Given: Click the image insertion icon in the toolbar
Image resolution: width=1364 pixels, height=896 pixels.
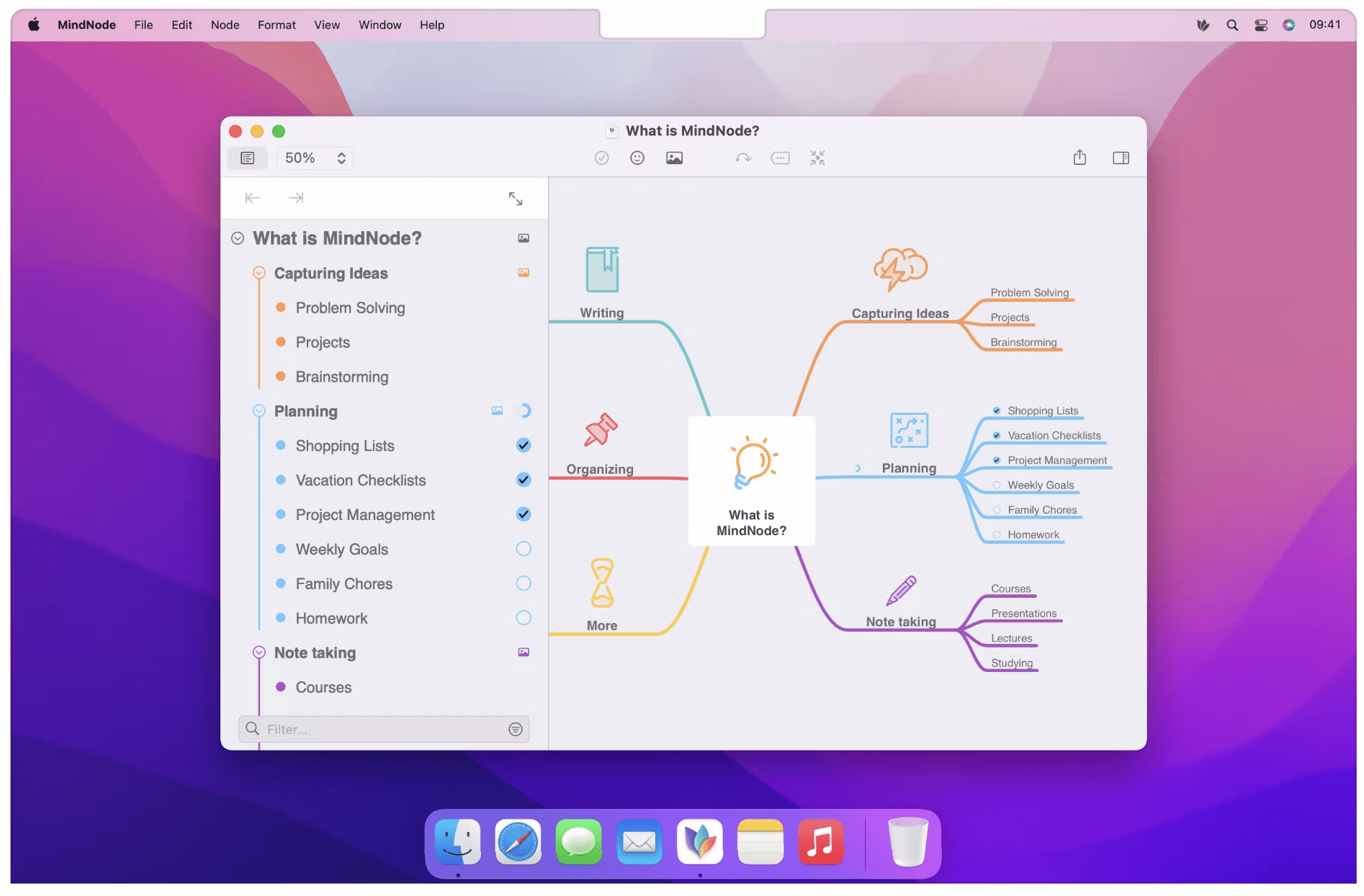Looking at the screenshot, I should (x=674, y=158).
